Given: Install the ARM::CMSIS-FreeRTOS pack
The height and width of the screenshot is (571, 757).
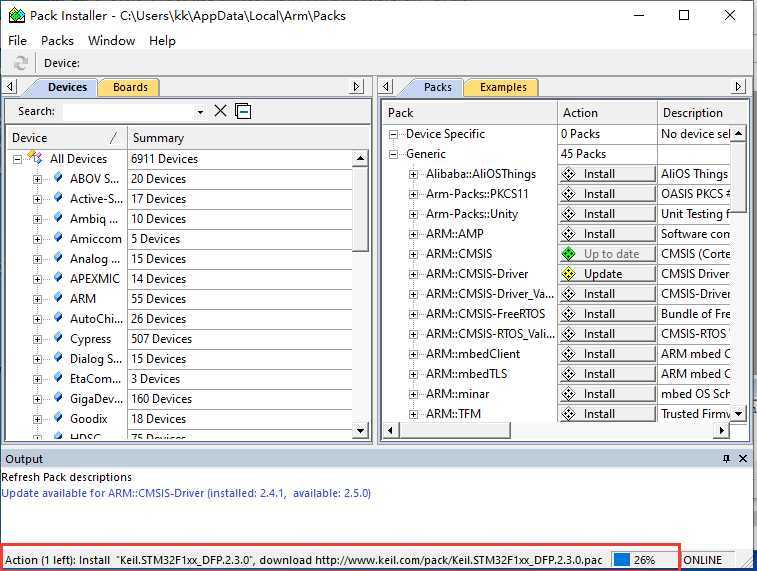Looking at the screenshot, I should pyautogui.click(x=607, y=314).
